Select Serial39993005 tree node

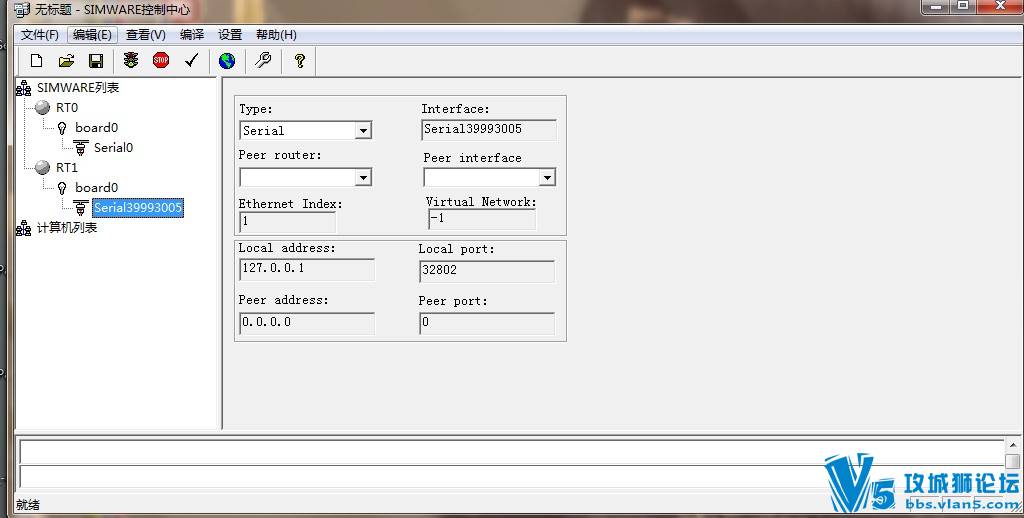[137, 208]
